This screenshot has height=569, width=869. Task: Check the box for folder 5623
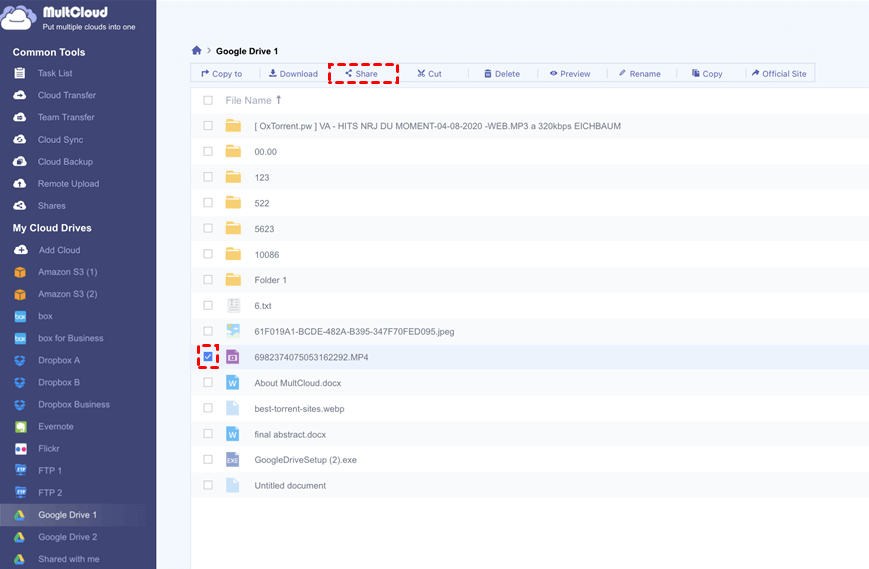coord(208,228)
